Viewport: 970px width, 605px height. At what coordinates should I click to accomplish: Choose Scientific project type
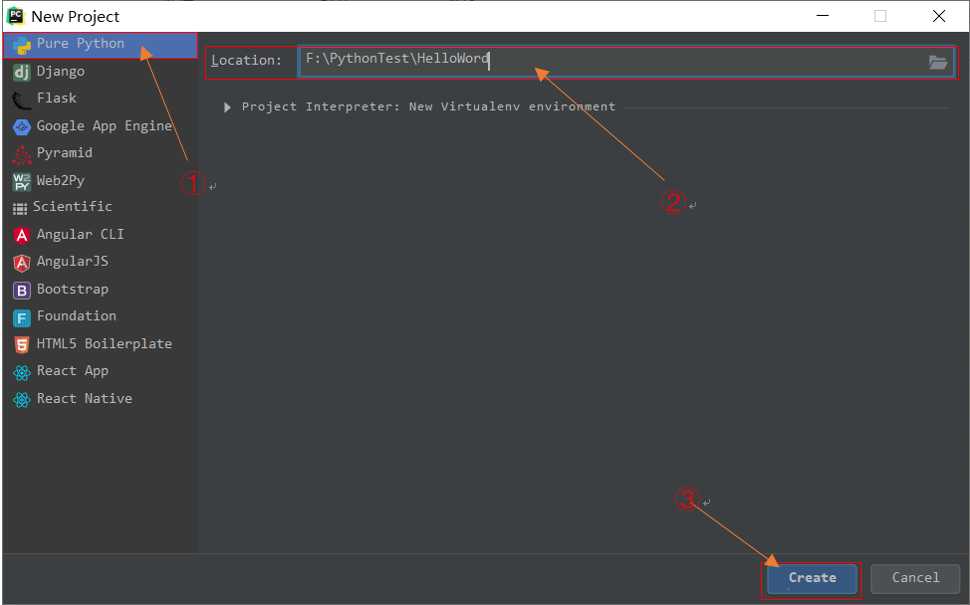click(100, 207)
